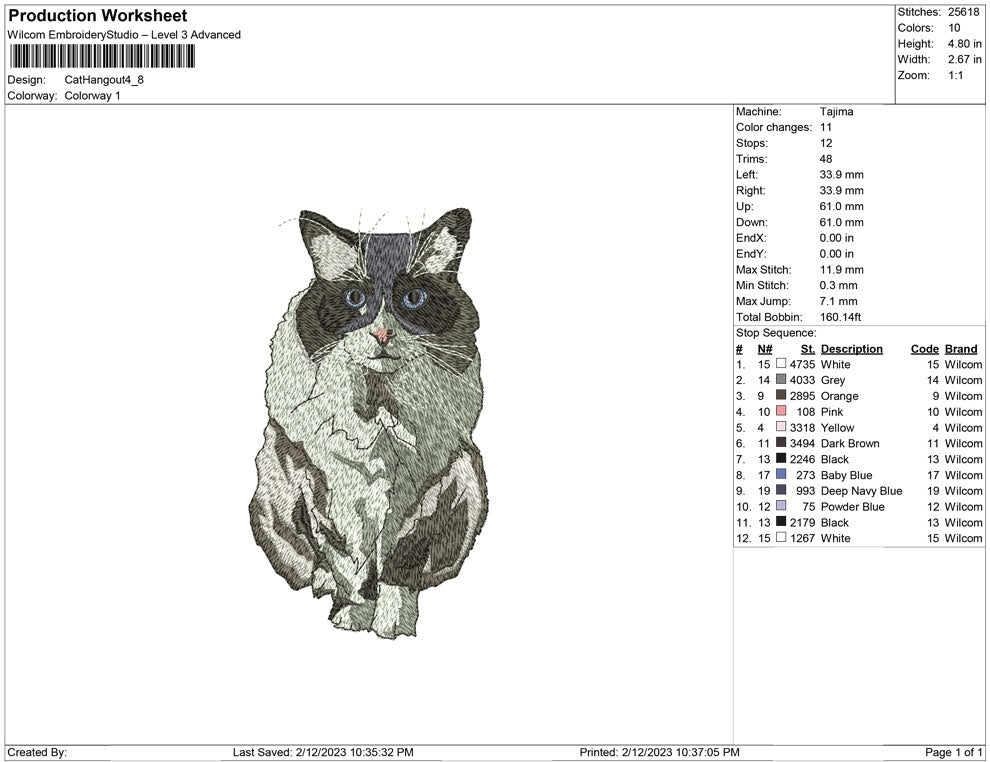The height and width of the screenshot is (762, 990).
Task: Click the 'Dark Brown' description text
Action: pos(850,443)
